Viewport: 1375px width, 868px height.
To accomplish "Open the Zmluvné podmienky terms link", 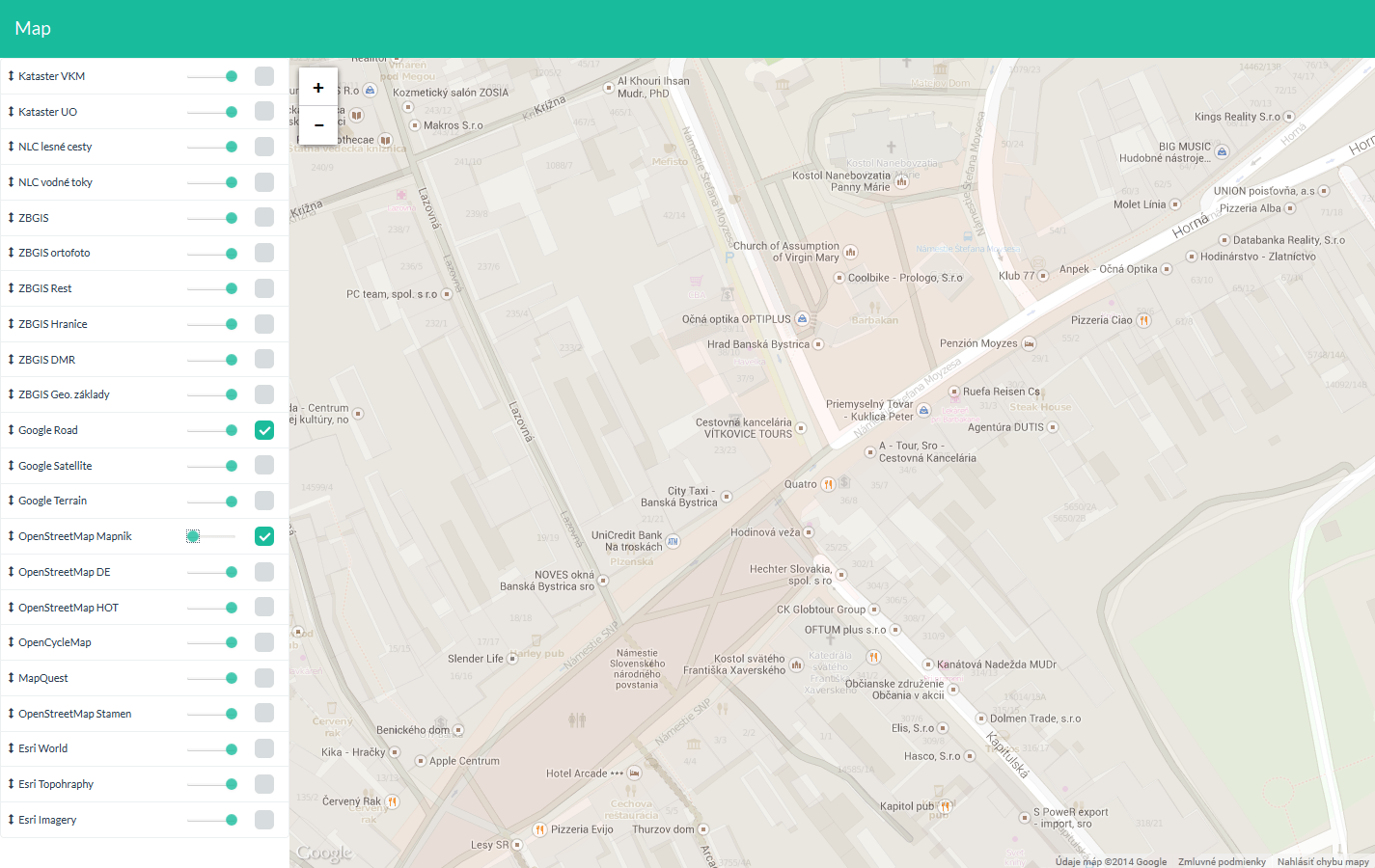I will (x=1222, y=862).
